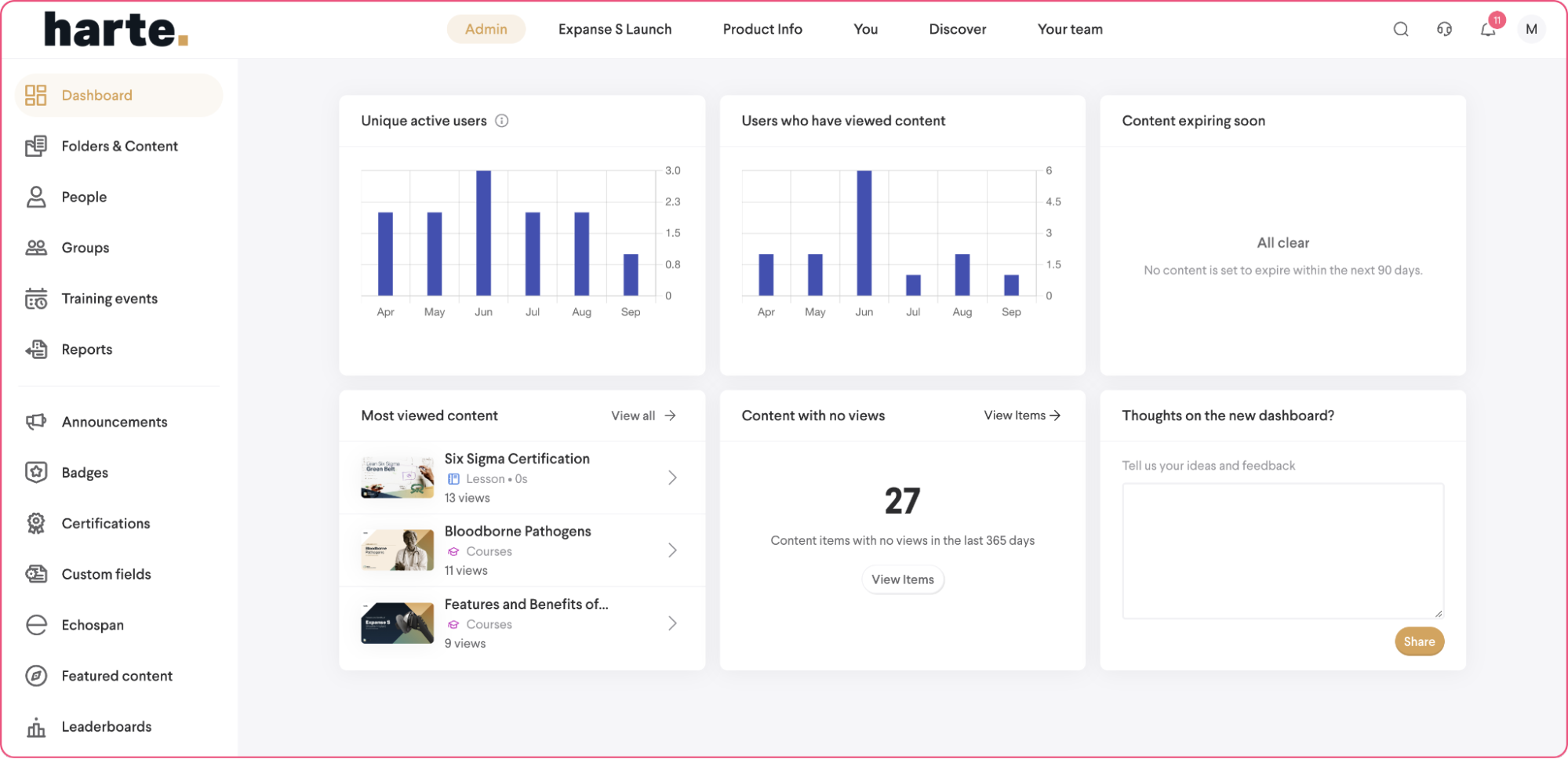Image resolution: width=1568 pixels, height=759 pixels.
Task: Open the M user avatar menu
Action: 1530,30
